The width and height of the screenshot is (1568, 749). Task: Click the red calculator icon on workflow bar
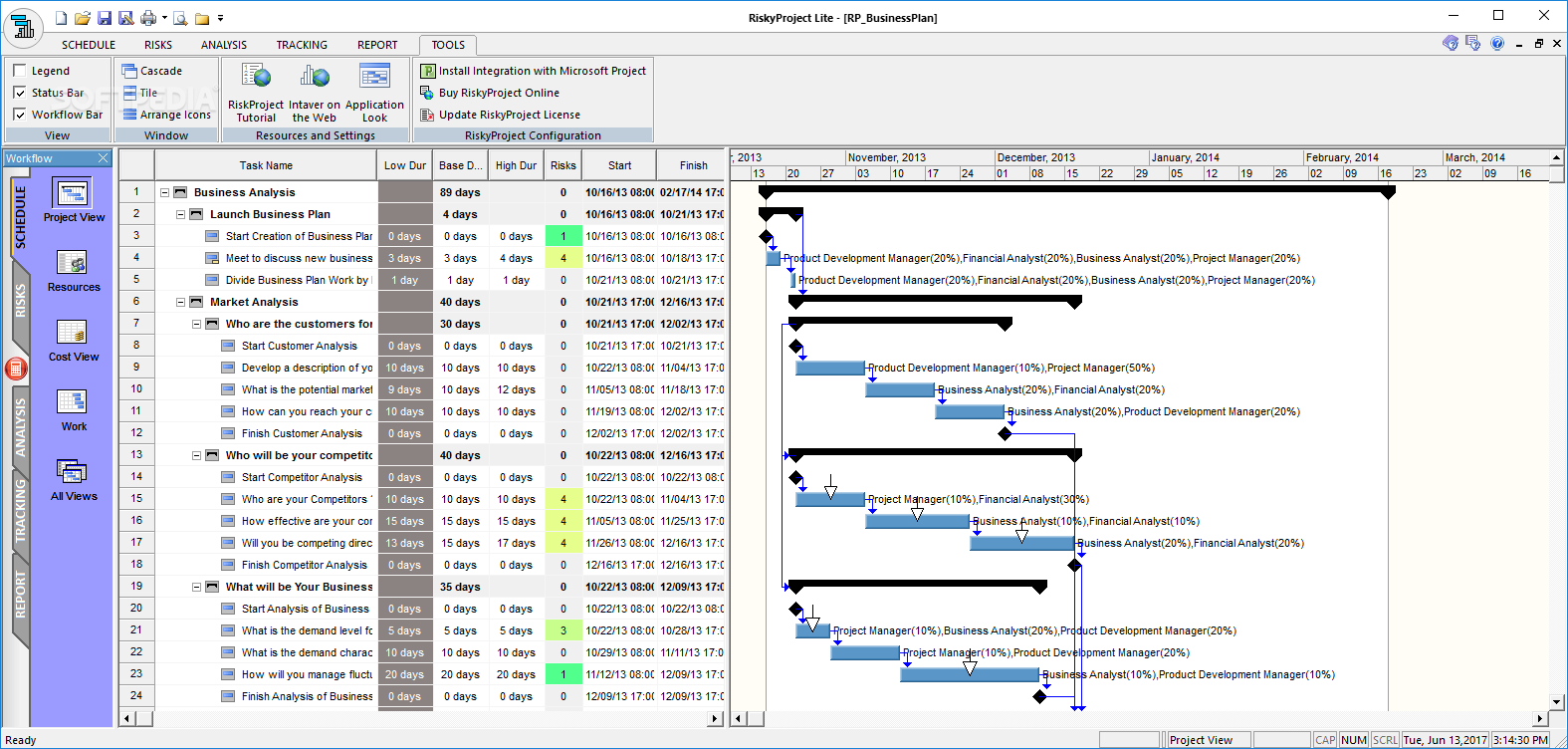(15, 369)
